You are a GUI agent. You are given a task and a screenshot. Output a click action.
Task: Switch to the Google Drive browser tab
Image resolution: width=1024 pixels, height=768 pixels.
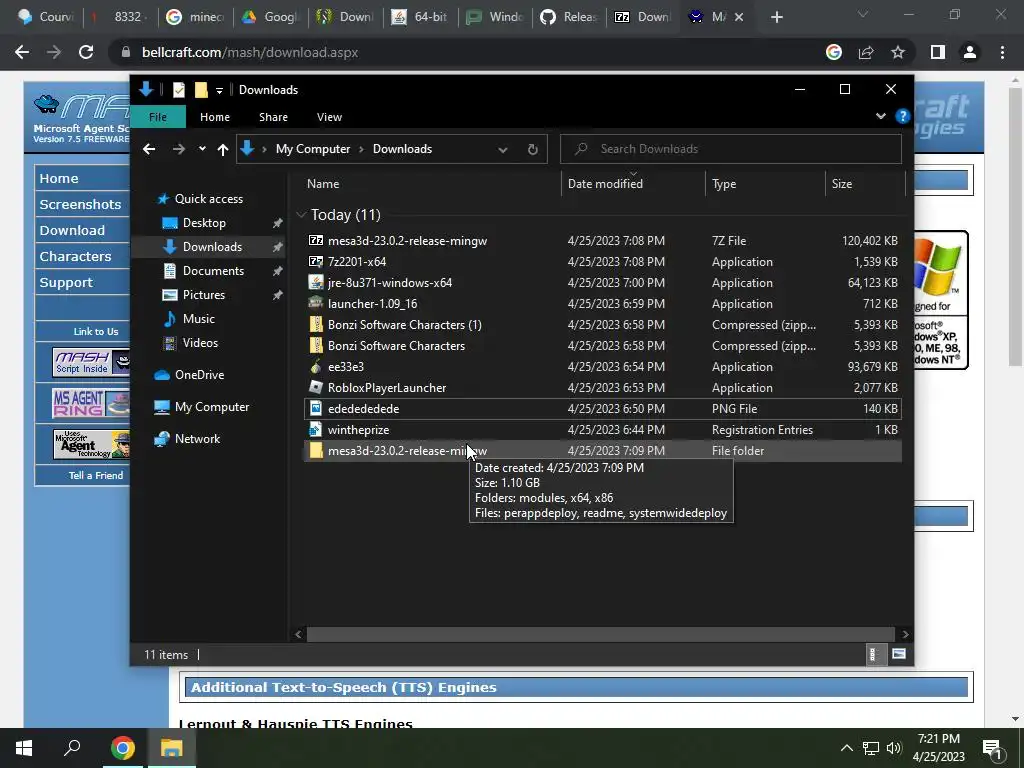click(270, 17)
